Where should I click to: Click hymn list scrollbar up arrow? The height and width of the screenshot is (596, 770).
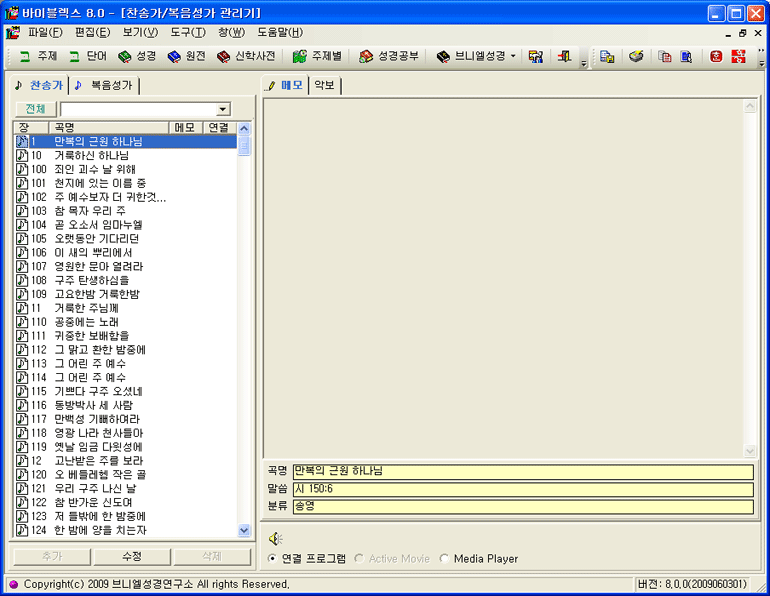pos(244,129)
